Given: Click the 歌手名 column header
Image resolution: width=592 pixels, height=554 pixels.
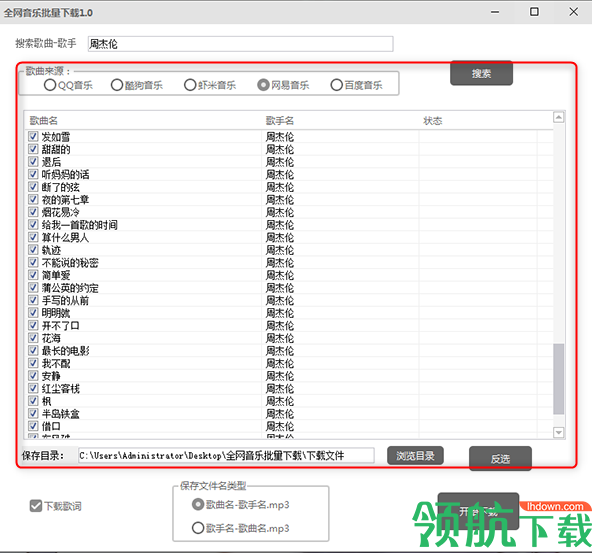Looking at the screenshot, I should (x=280, y=121).
